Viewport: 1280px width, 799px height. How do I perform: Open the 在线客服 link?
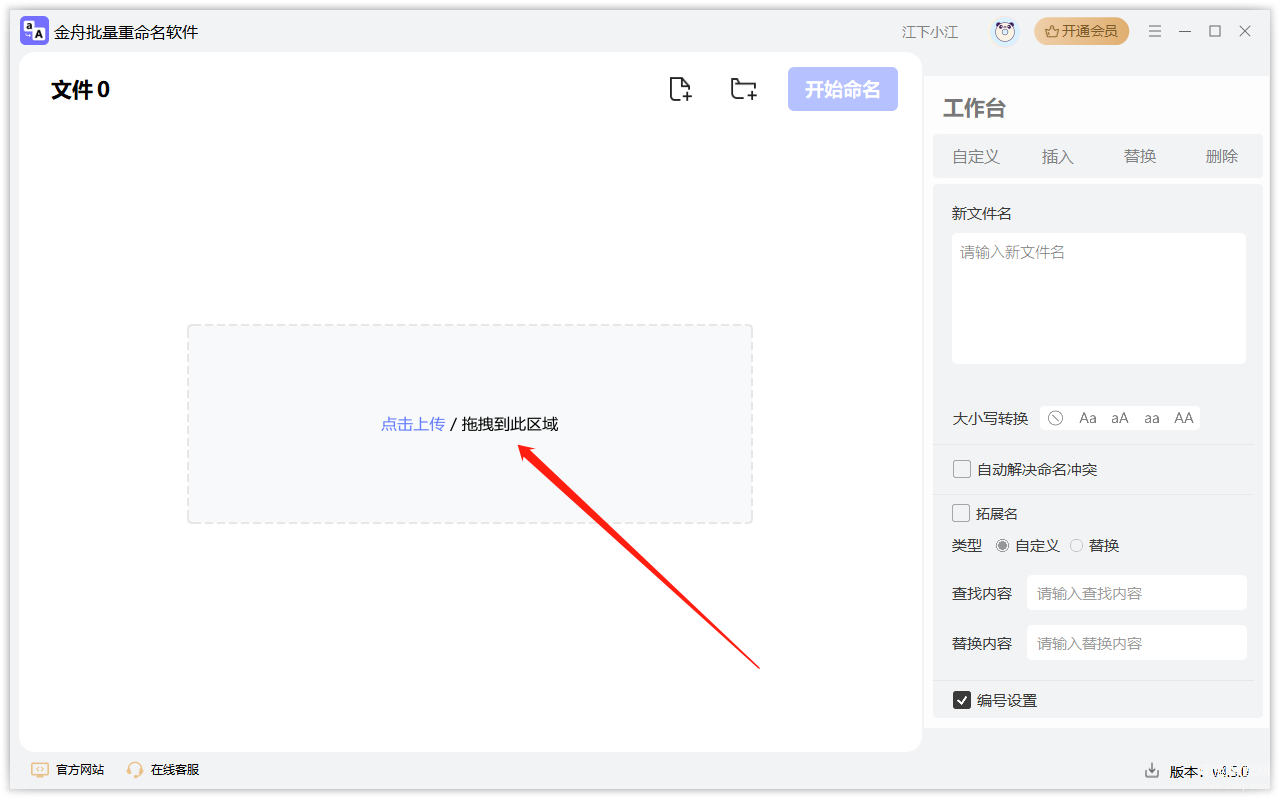tap(175, 770)
